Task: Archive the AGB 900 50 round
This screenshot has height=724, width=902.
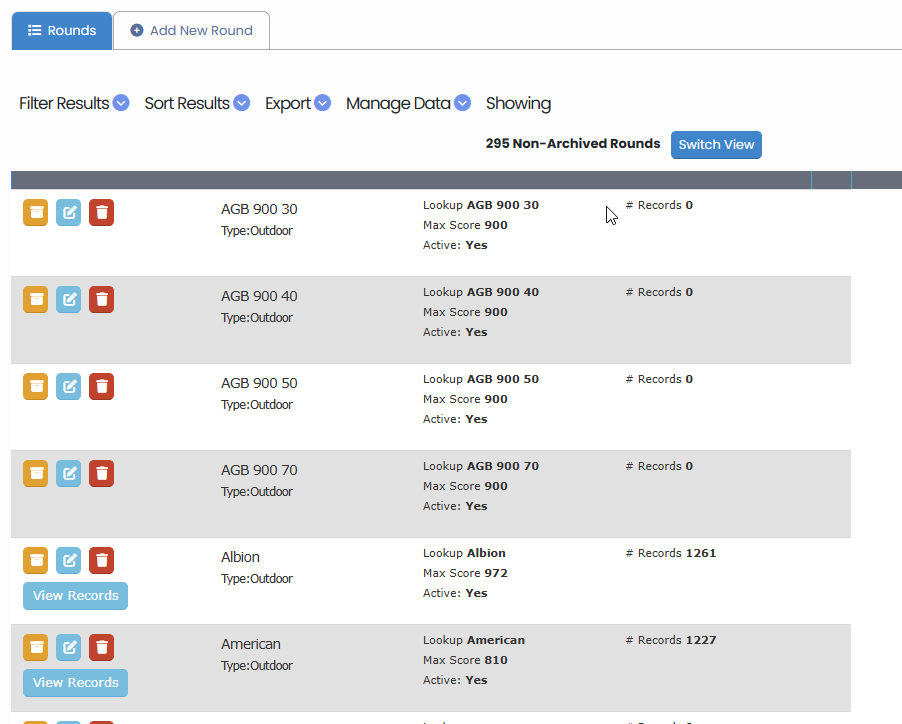Action: coord(36,386)
